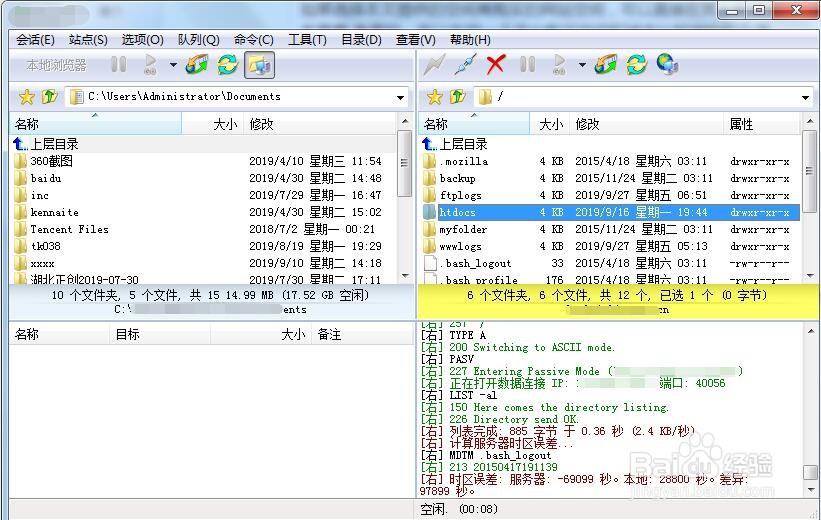Open dropdown arrow beside local transfer button

click(173, 65)
